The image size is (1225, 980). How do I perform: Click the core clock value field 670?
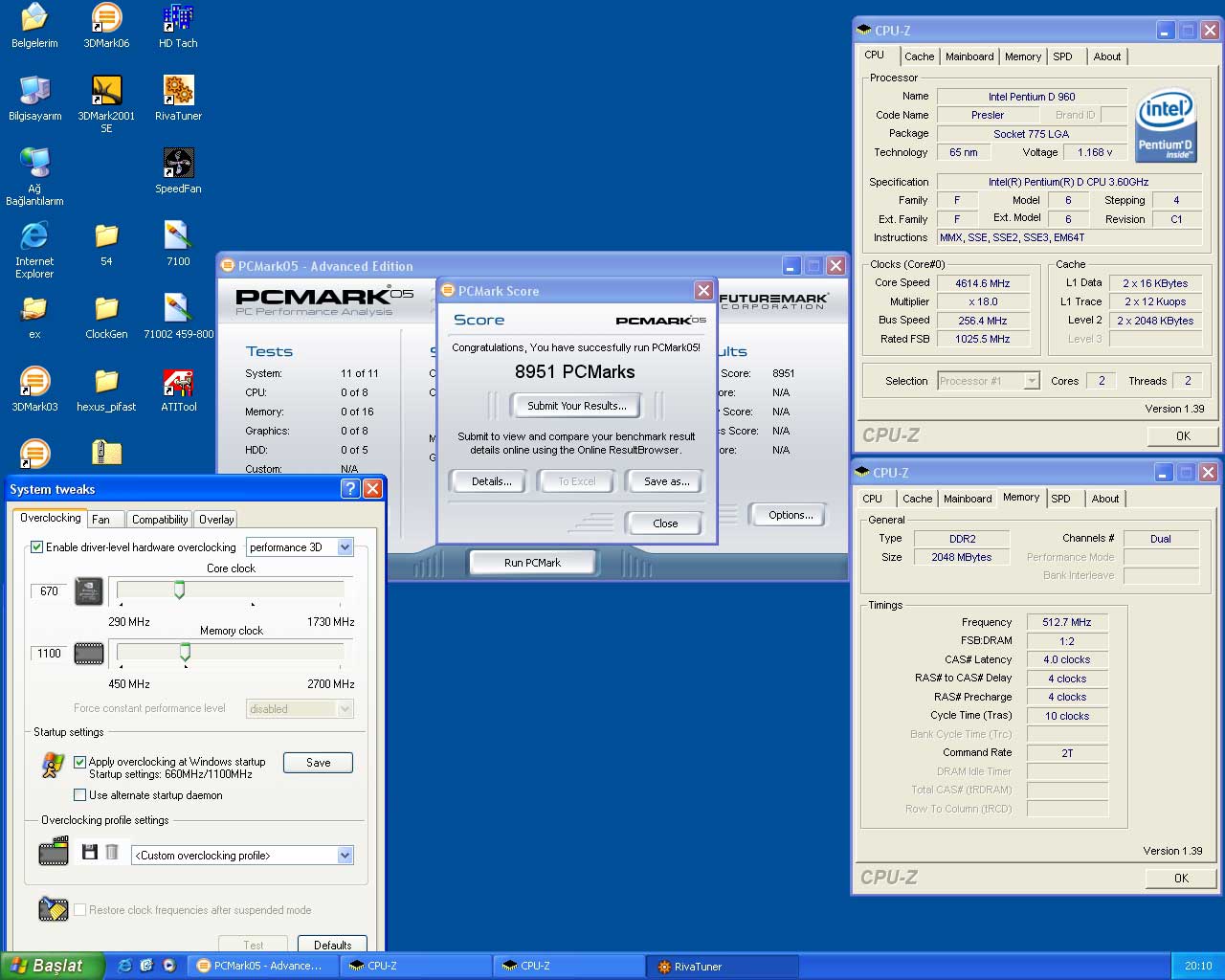[50, 591]
